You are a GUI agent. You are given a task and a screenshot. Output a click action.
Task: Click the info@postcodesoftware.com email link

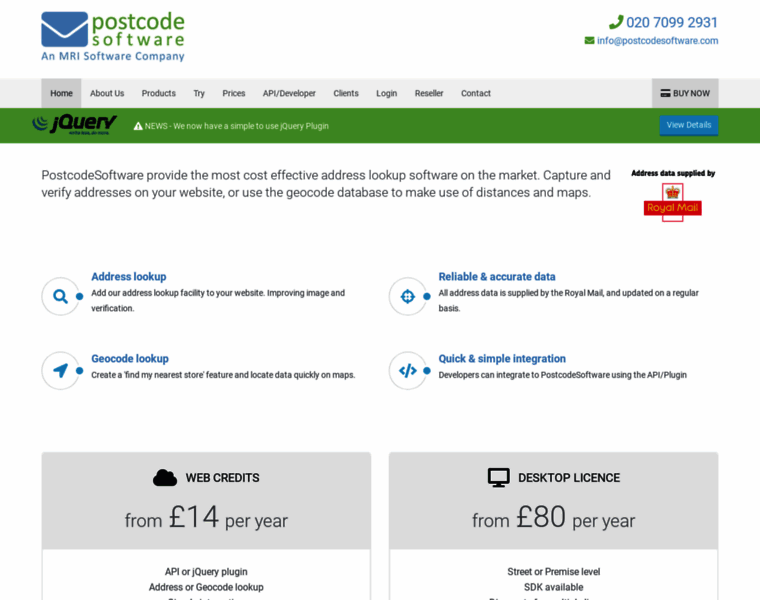pyautogui.click(x=658, y=41)
